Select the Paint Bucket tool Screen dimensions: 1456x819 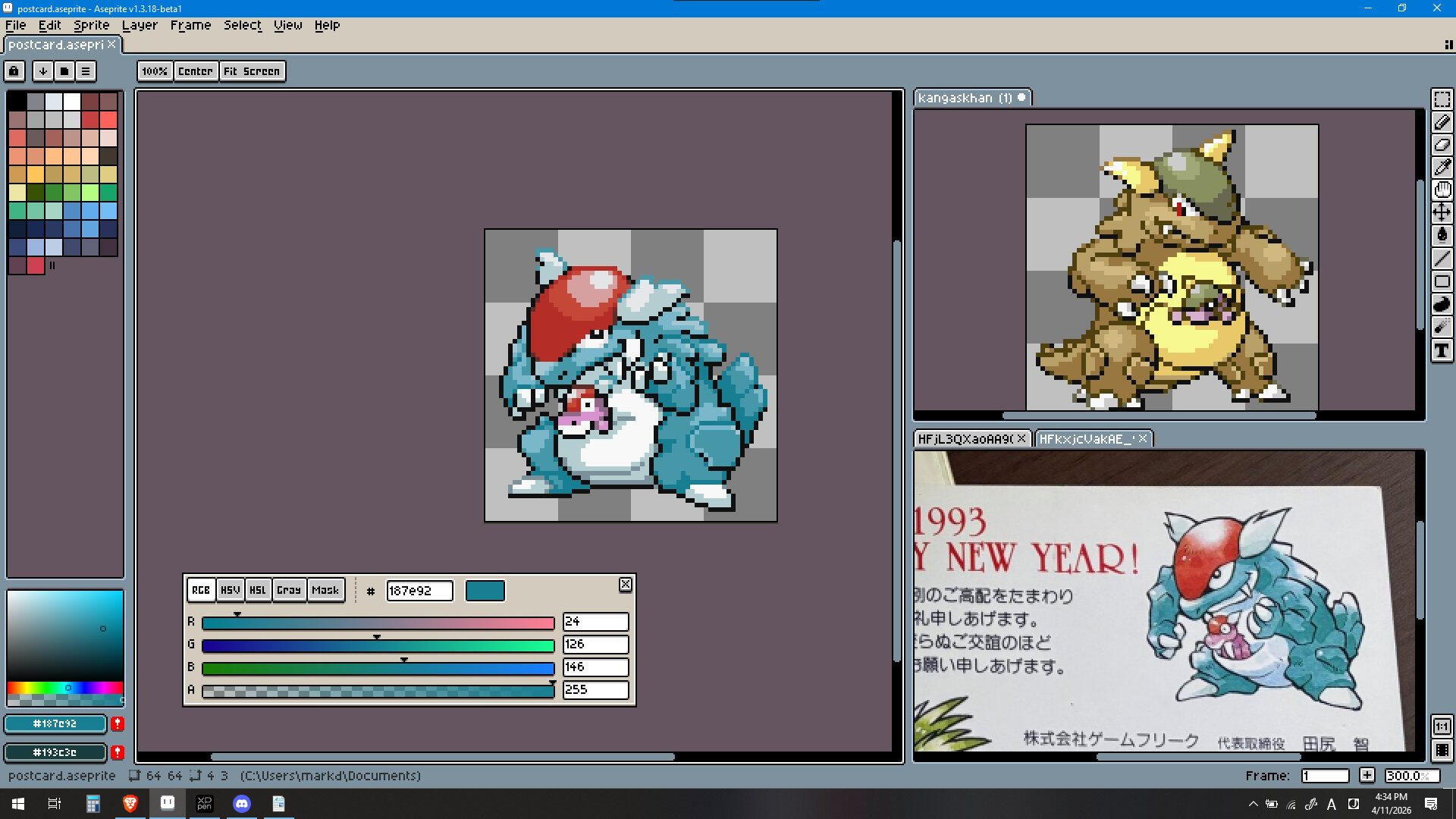tap(1442, 236)
